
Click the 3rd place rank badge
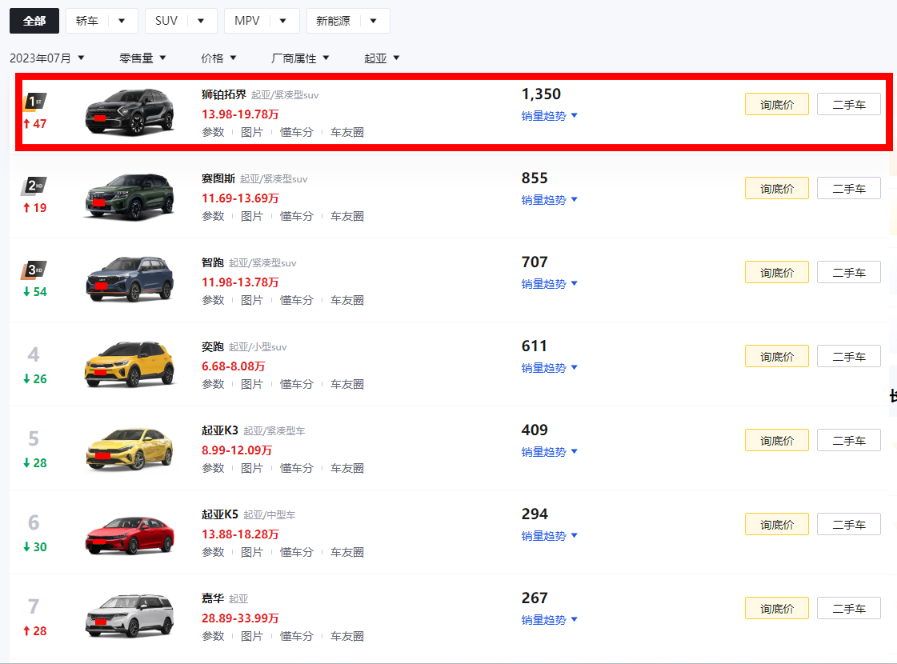(34, 269)
